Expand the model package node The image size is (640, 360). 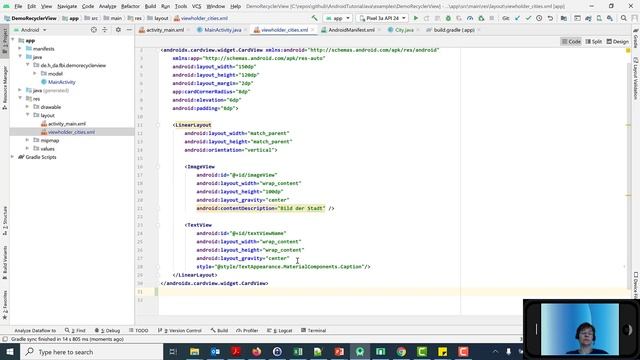pyautogui.click(x=35, y=73)
